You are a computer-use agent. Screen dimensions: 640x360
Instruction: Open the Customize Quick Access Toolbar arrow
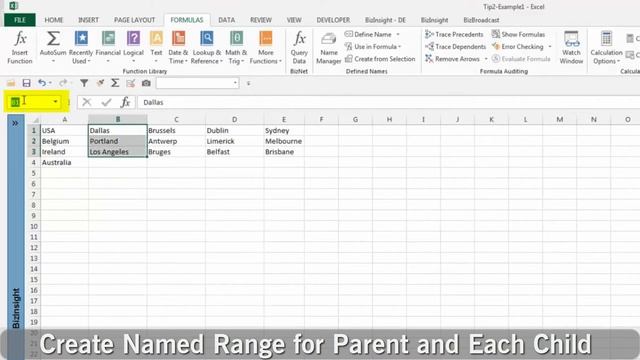tap(248, 83)
